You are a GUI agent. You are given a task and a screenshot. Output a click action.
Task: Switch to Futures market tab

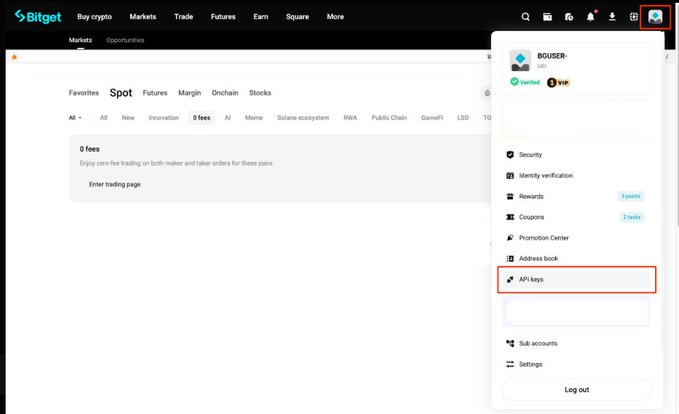tap(155, 93)
